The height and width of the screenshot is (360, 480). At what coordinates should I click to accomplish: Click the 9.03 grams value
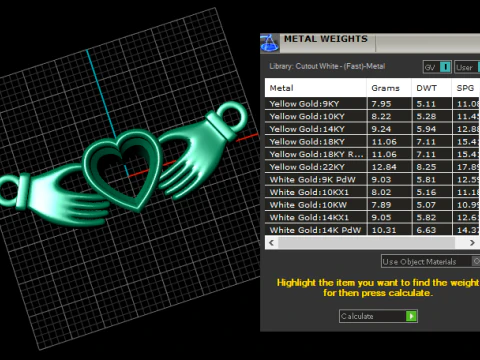381,180
